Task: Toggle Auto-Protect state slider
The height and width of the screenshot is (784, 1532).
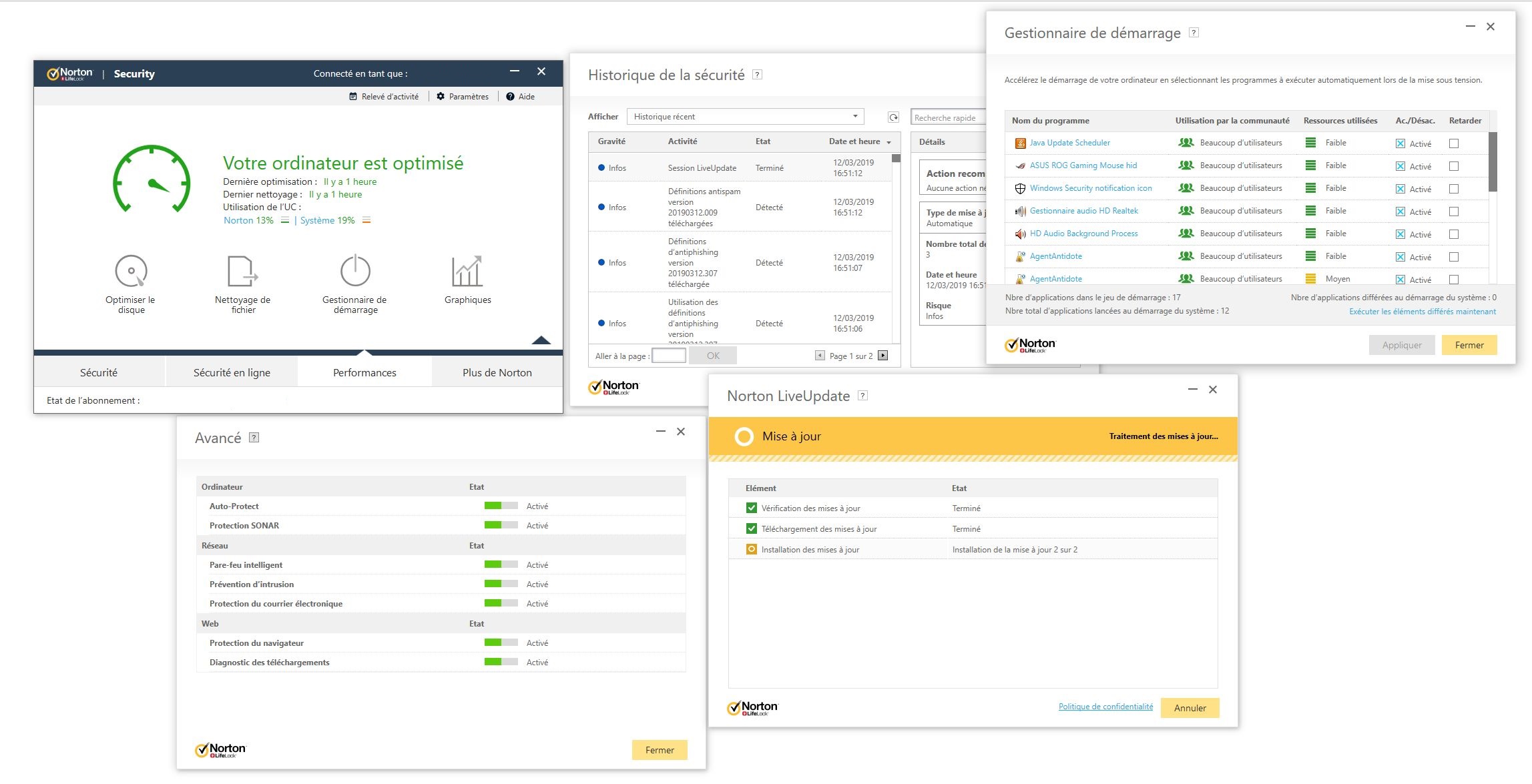Action: point(501,506)
